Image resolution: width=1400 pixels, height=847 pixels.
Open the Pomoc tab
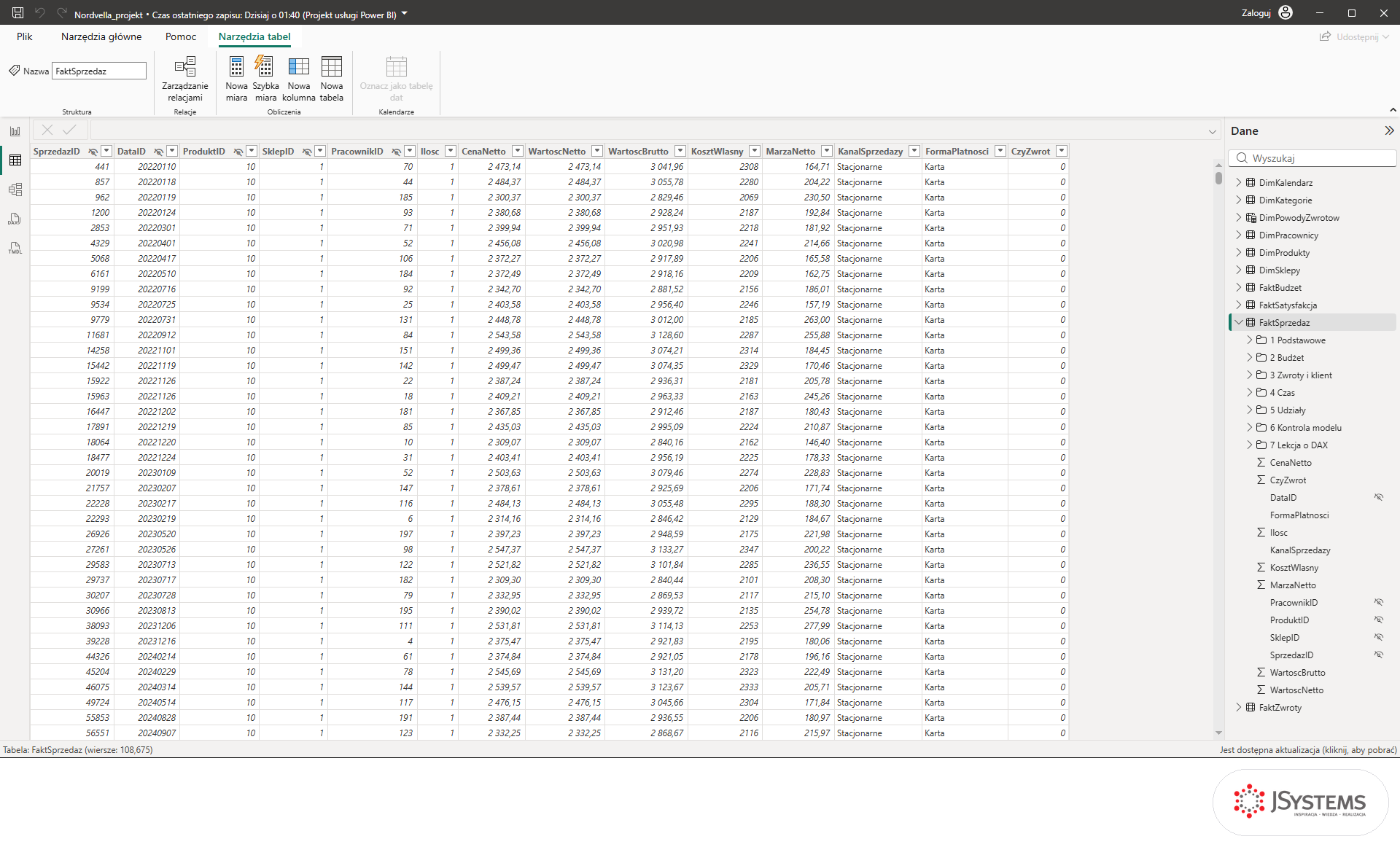tap(181, 36)
